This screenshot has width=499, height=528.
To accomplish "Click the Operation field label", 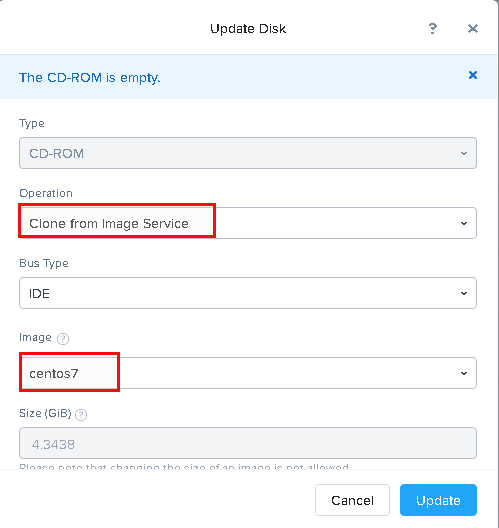I will click(x=46, y=193).
